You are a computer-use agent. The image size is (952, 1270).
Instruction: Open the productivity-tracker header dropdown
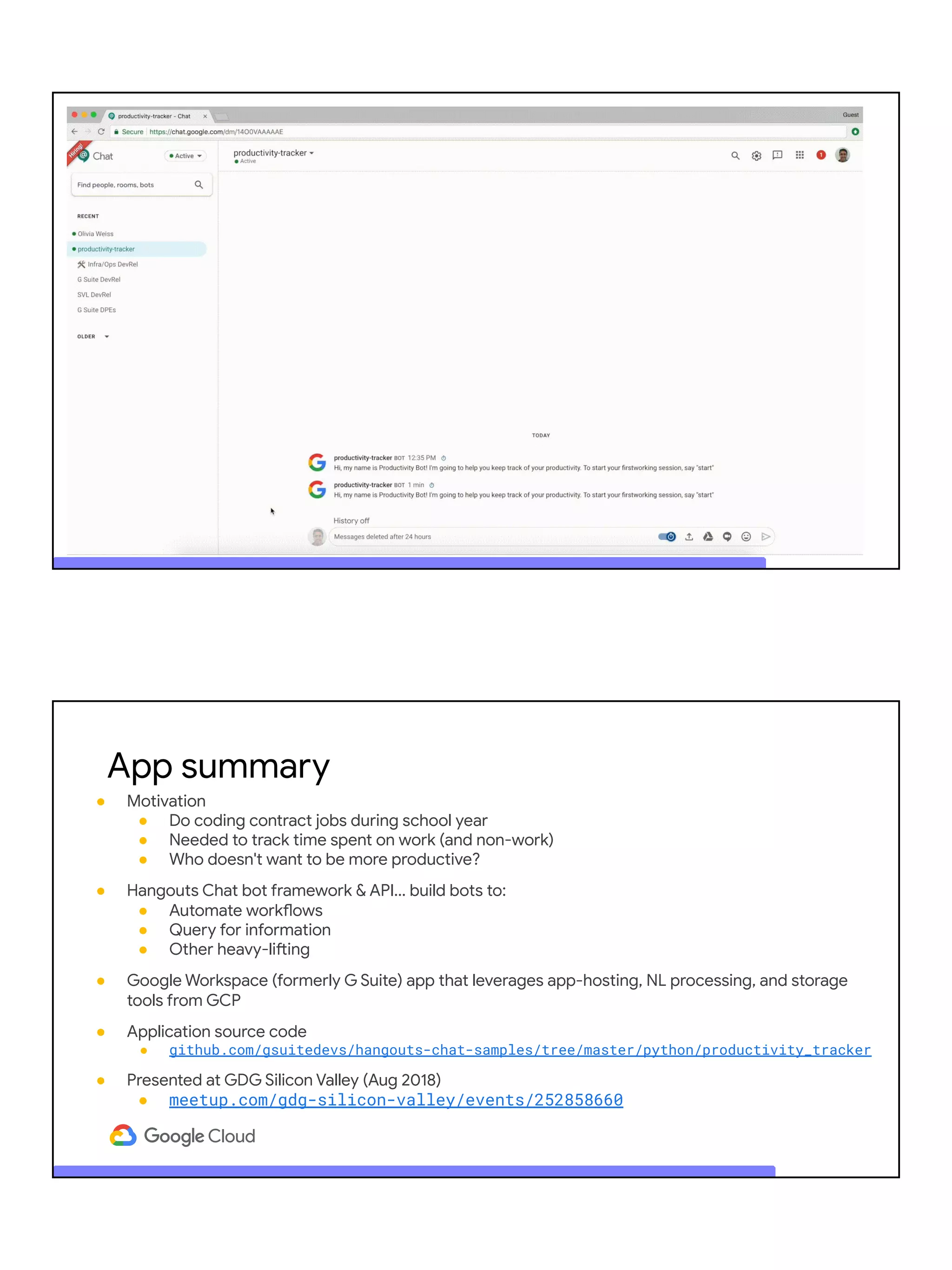[274, 153]
